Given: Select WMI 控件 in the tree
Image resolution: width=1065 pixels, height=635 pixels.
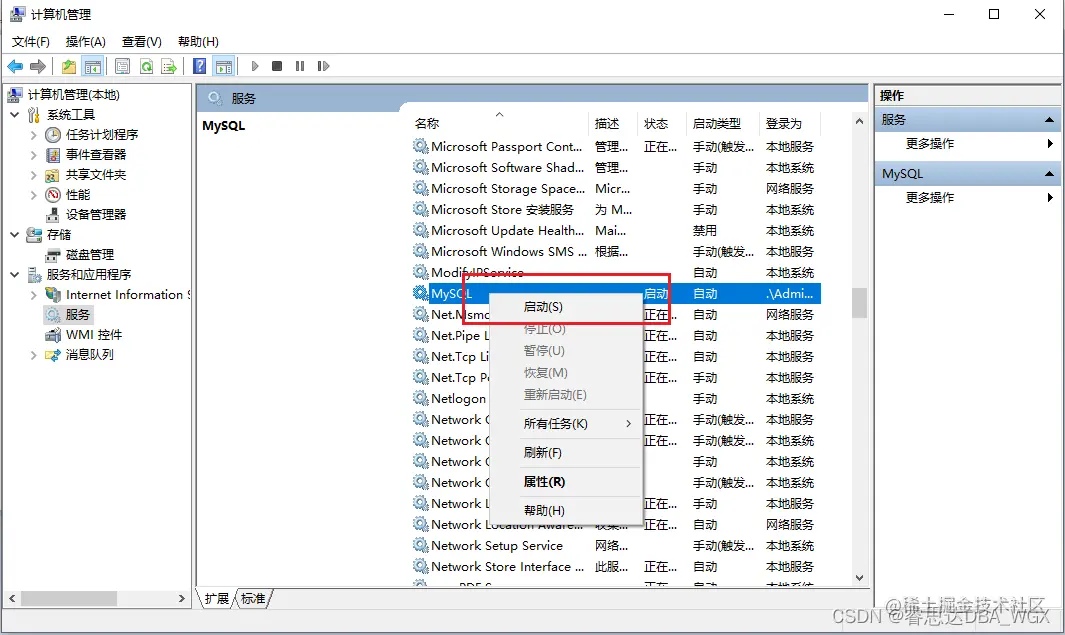Looking at the screenshot, I should tap(94, 335).
